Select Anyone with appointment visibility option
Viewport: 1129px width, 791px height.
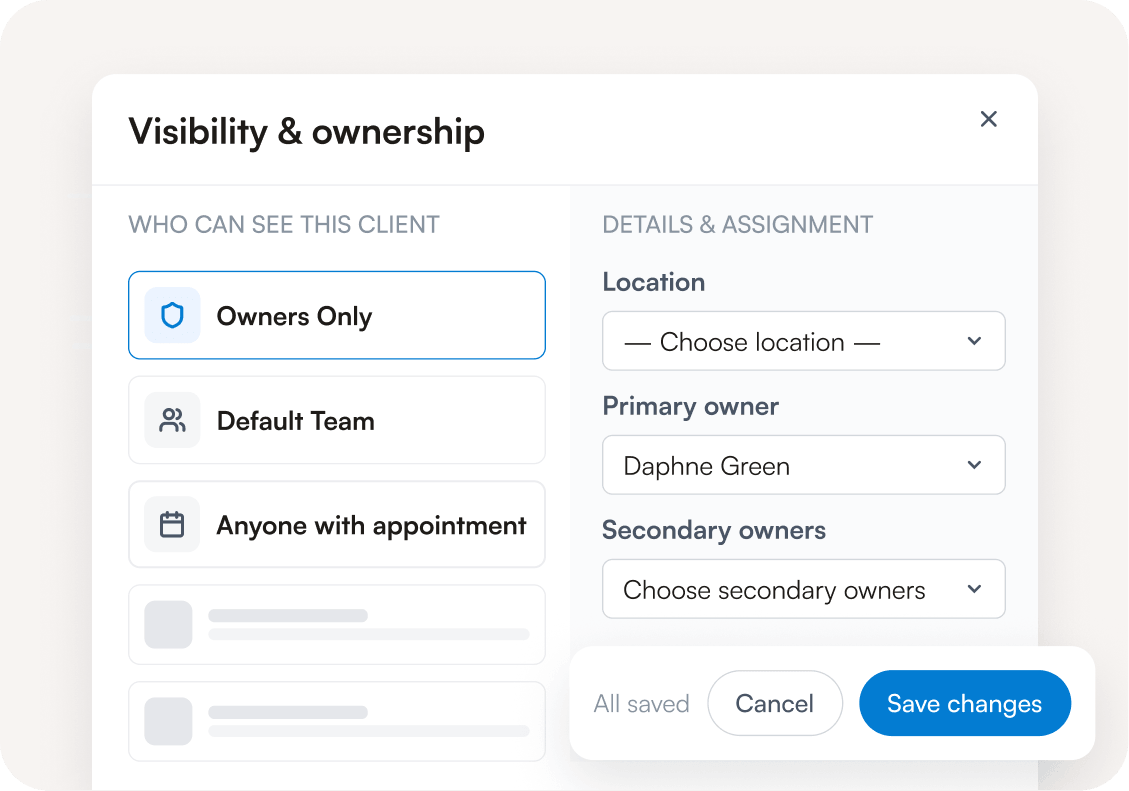(337, 525)
